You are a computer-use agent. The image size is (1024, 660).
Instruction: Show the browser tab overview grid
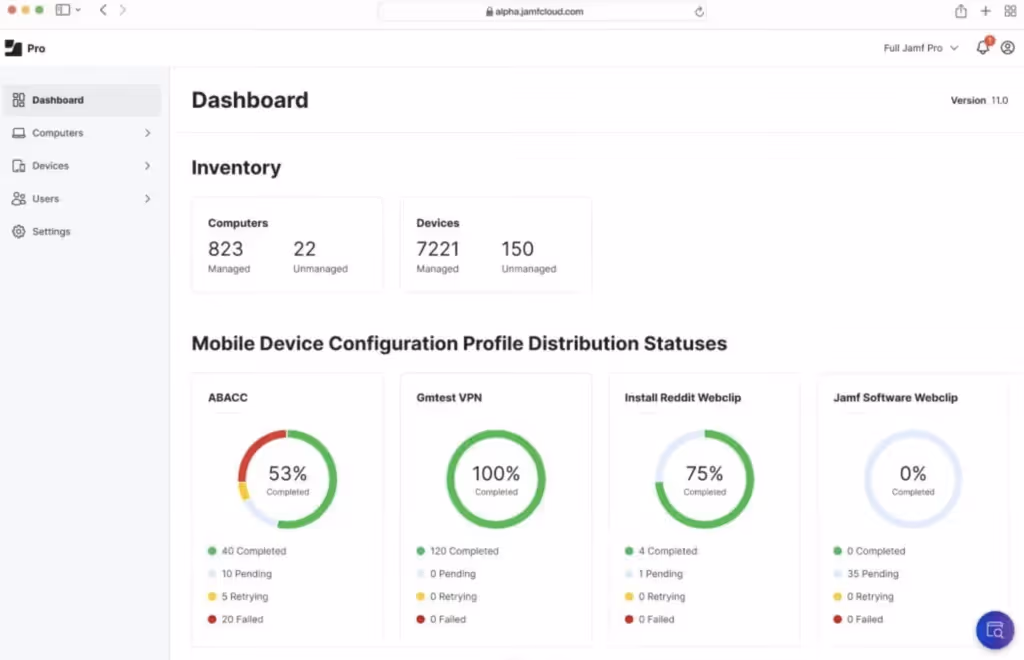(x=1010, y=11)
